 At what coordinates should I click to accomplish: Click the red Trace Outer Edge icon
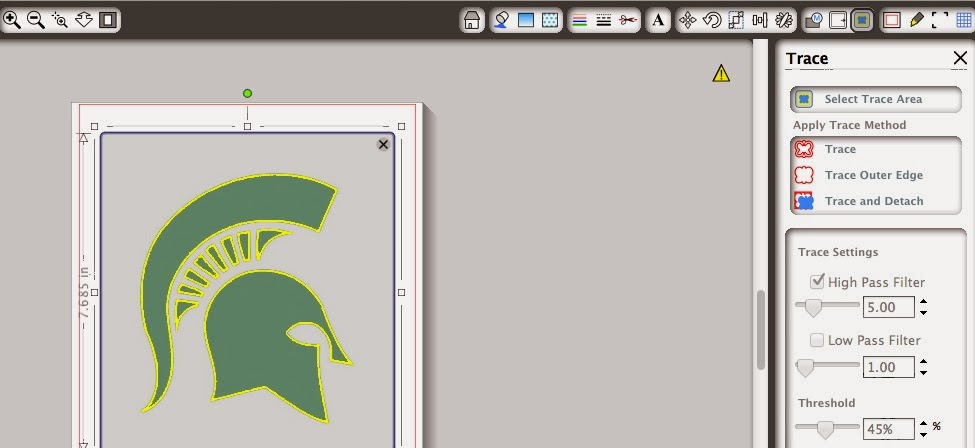point(804,175)
